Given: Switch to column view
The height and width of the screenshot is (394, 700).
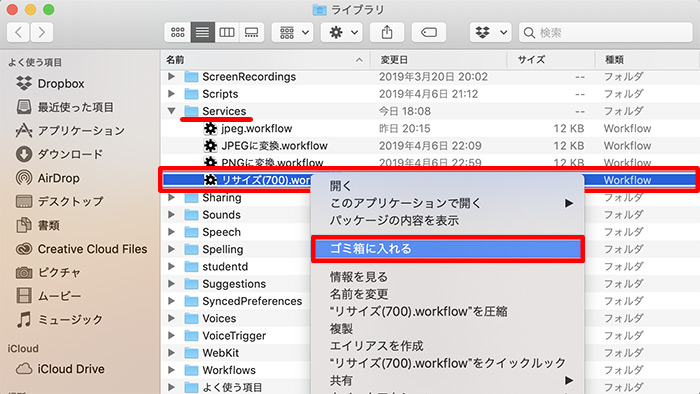Looking at the screenshot, I should [227, 32].
